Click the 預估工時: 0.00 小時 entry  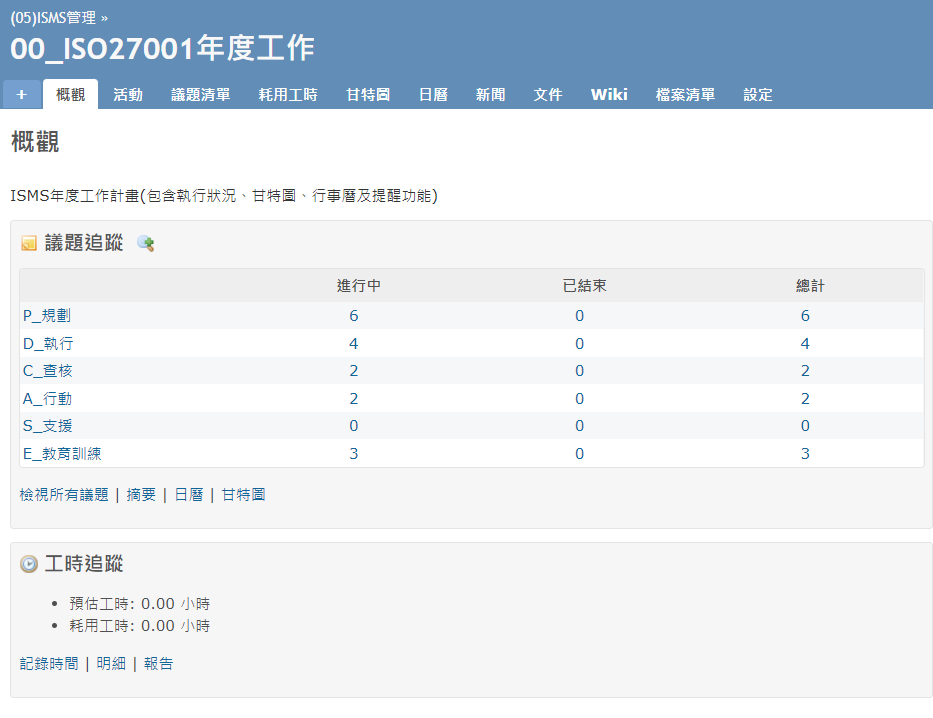[140, 604]
